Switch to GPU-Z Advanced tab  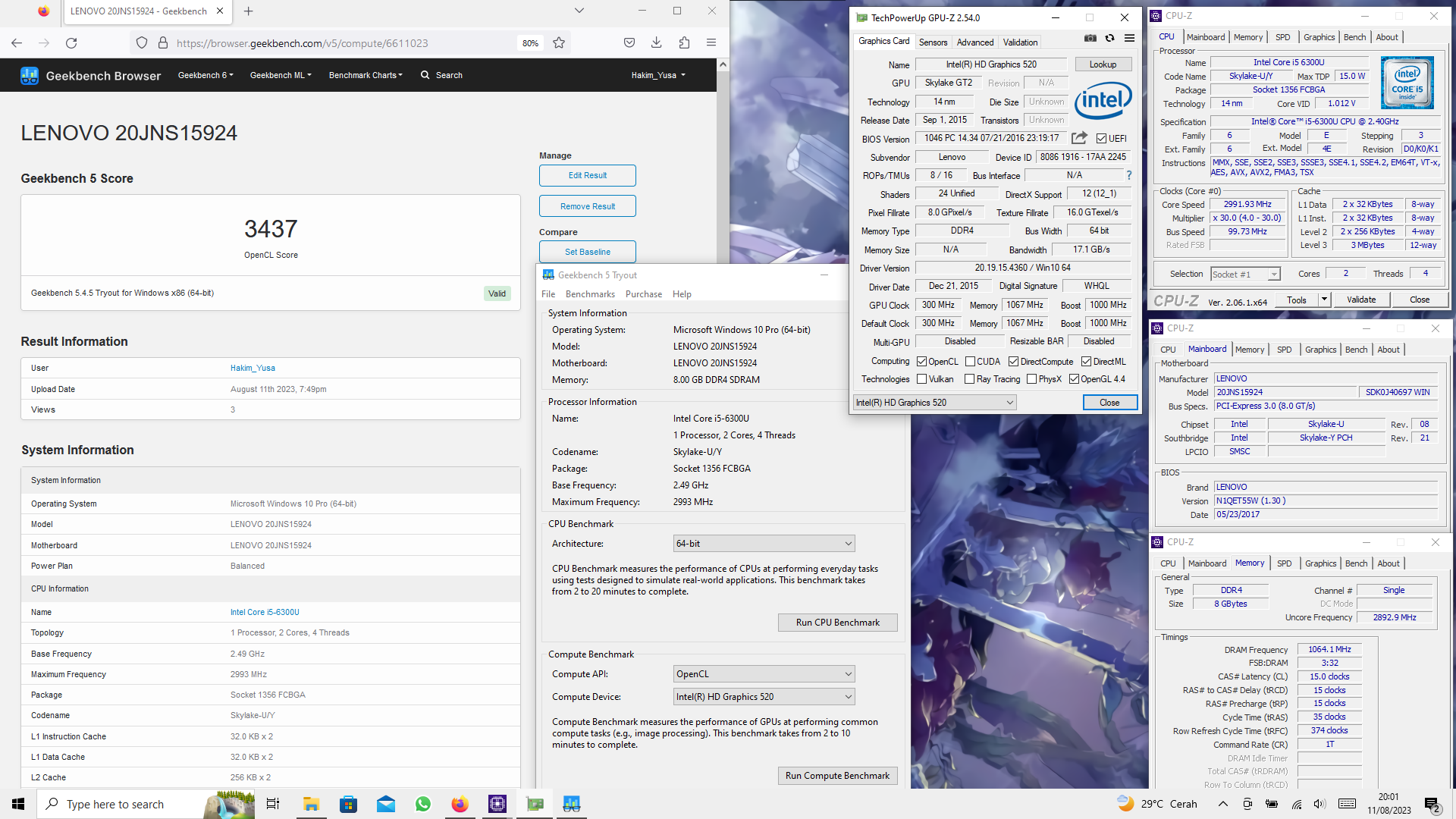[974, 42]
